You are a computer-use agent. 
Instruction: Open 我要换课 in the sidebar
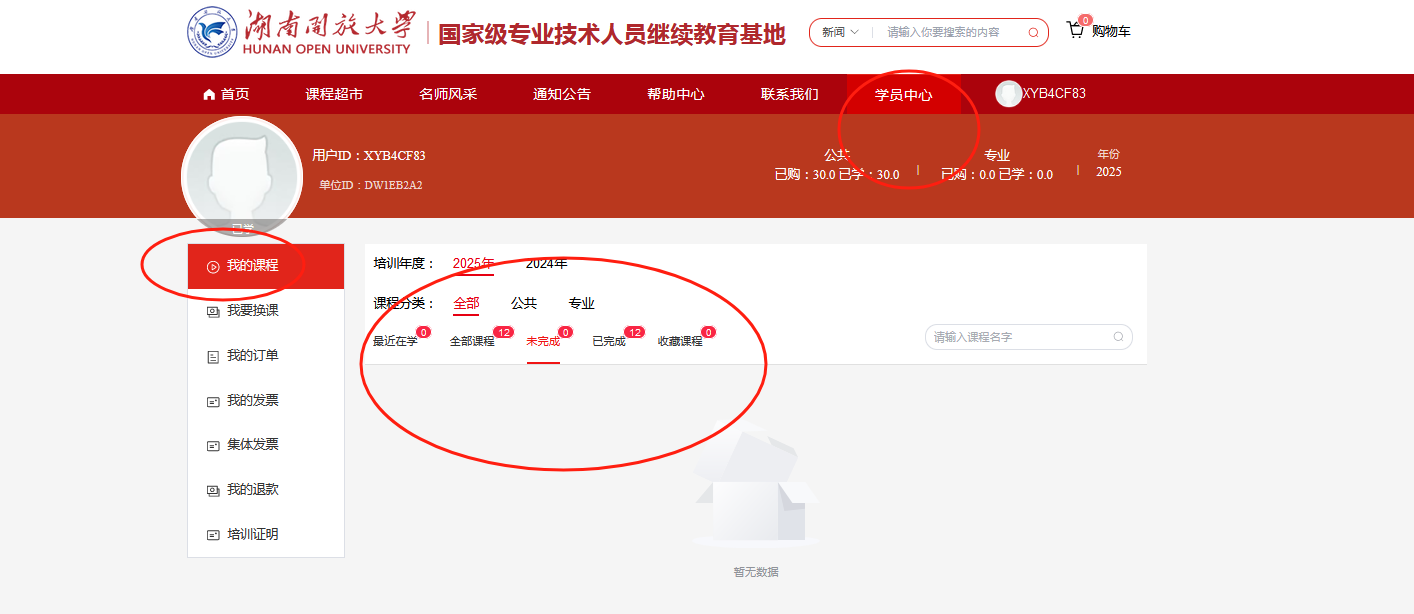[252, 311]
